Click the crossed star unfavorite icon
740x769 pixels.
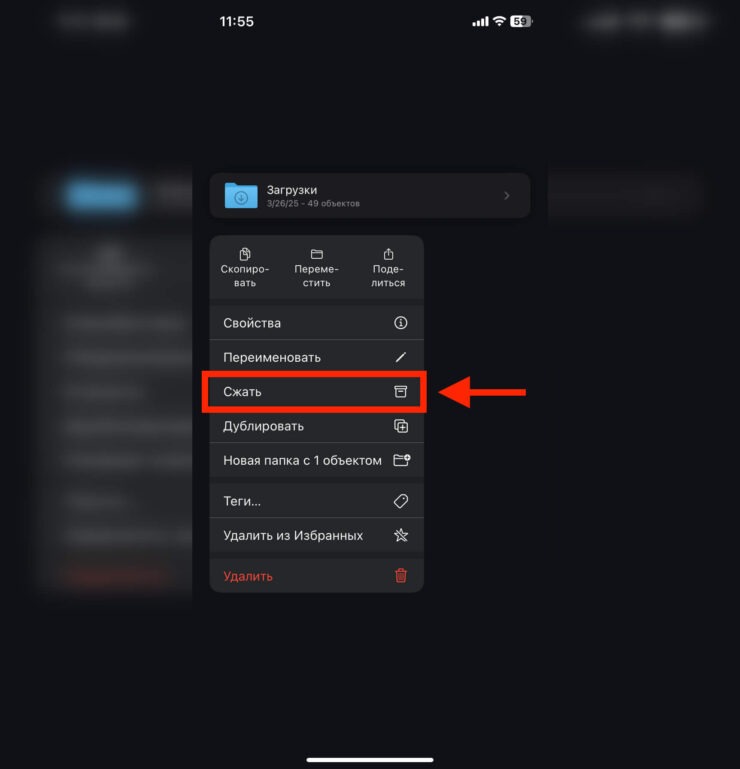point(401,535)
